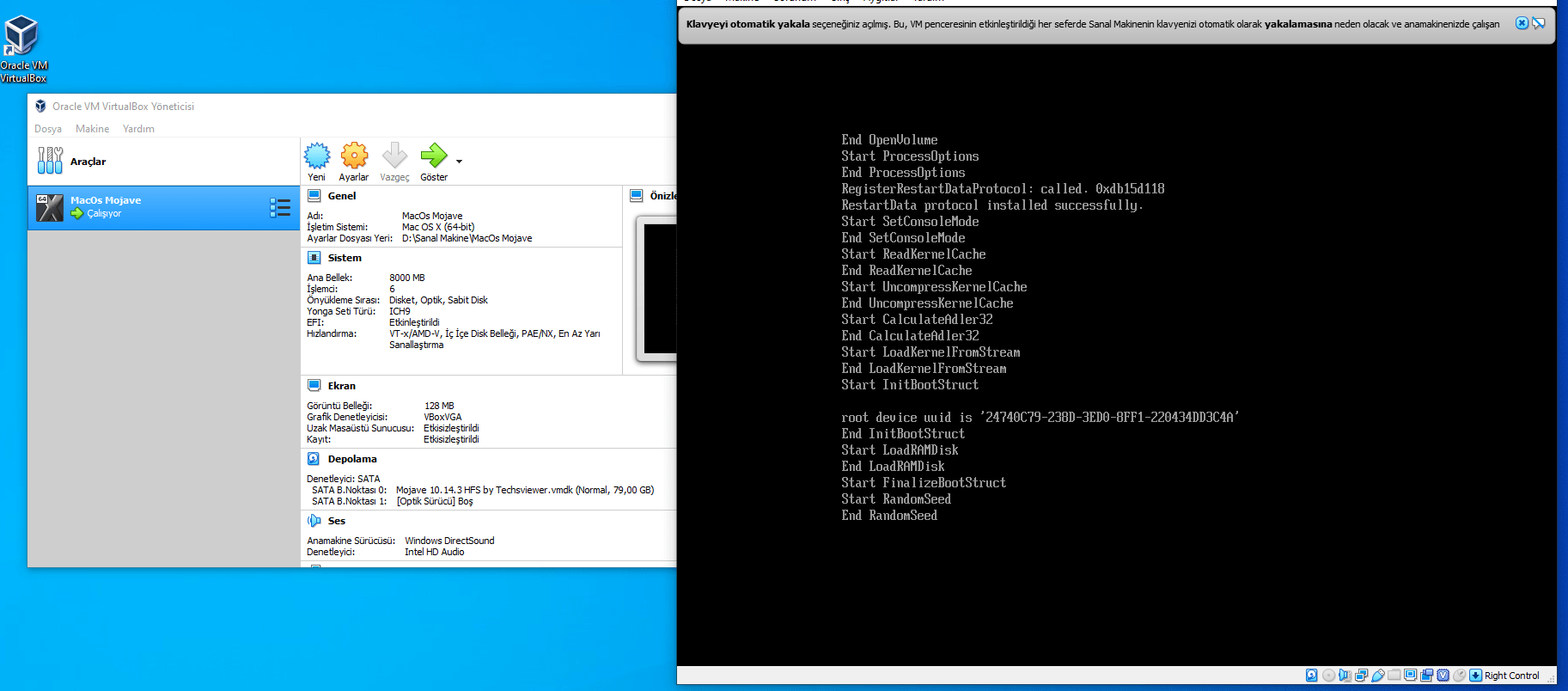Click the VM preview thumbnail

coord(656,289)
